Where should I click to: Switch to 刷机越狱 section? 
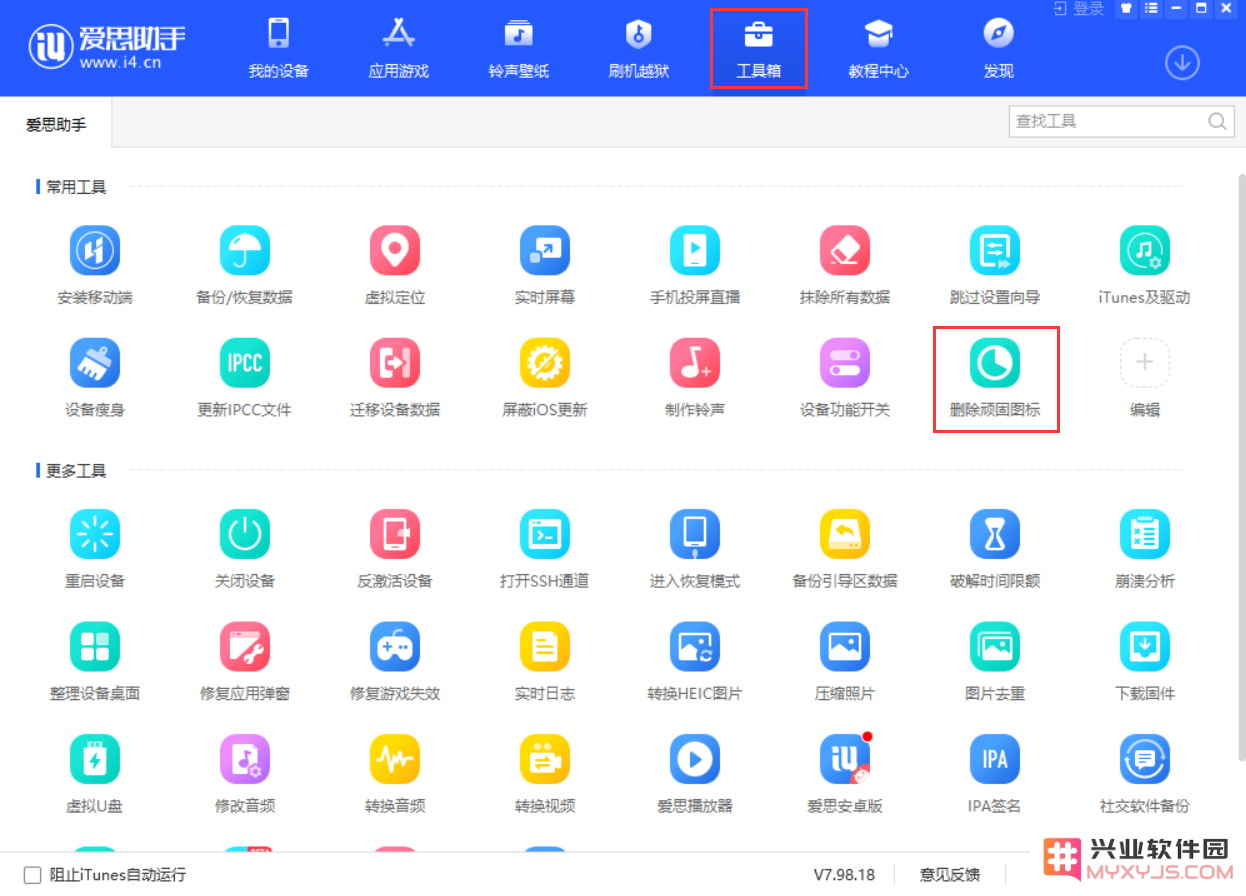coord(639,49)
